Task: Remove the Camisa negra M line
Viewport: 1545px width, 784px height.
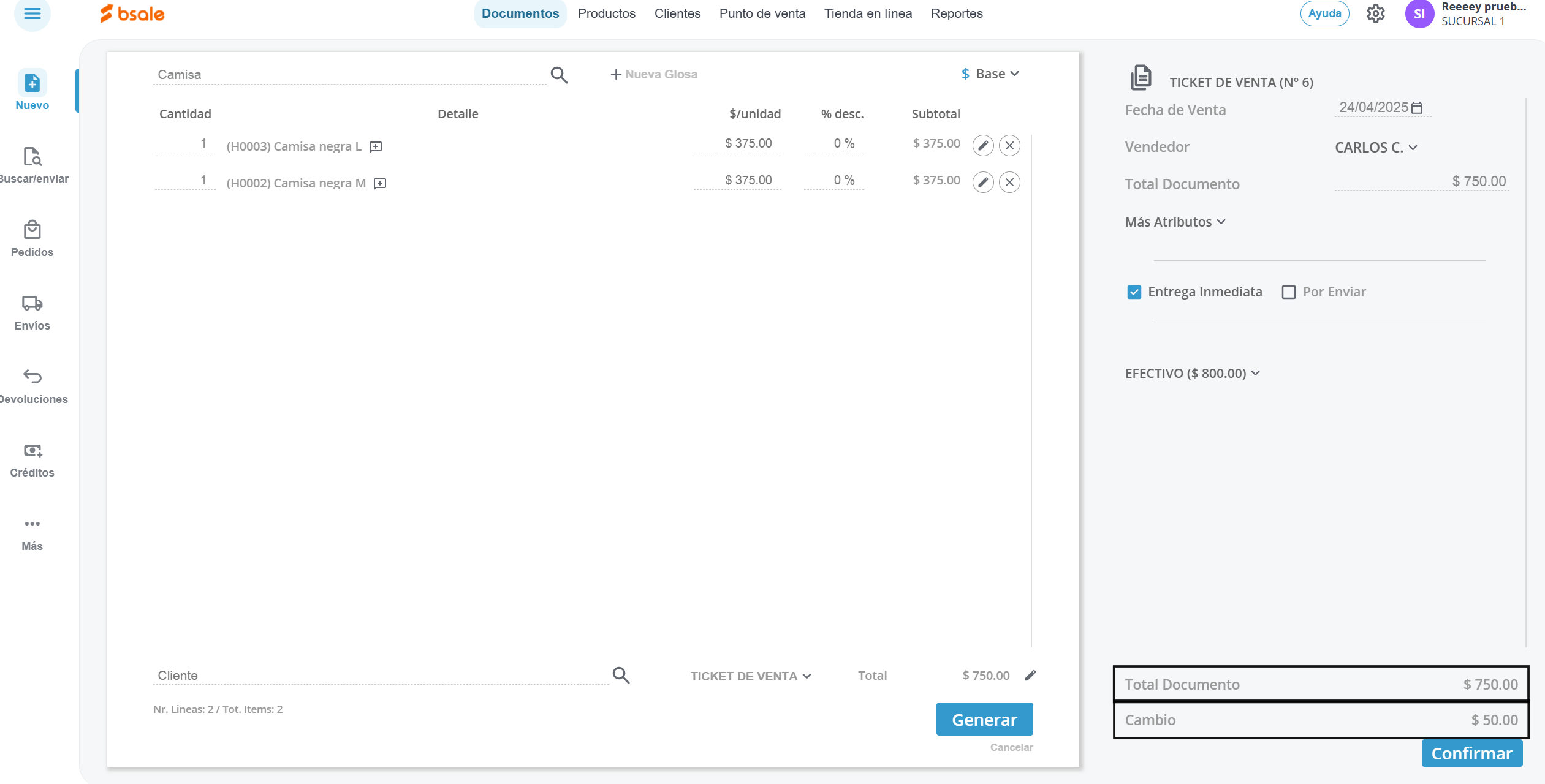Action: (x=1009, y=183)
